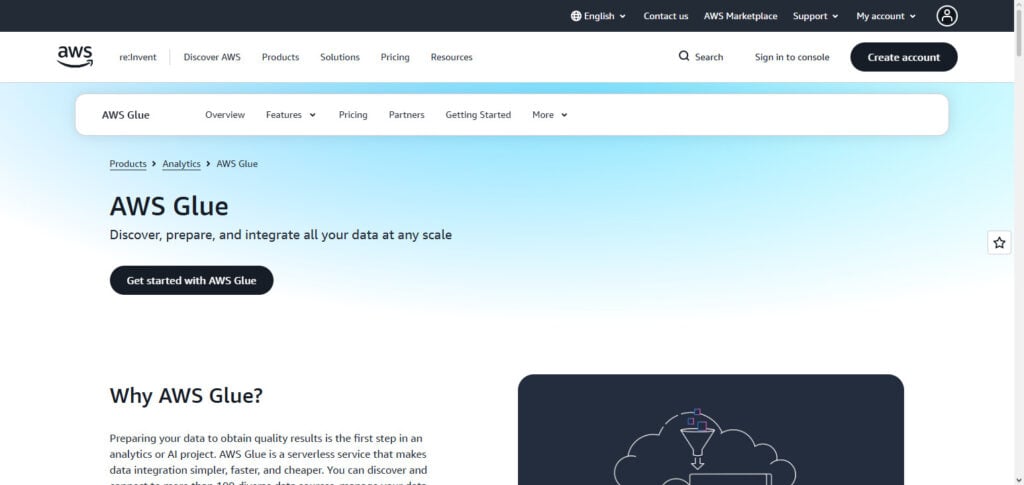Open the Solutions menu

tap(340, 57)
